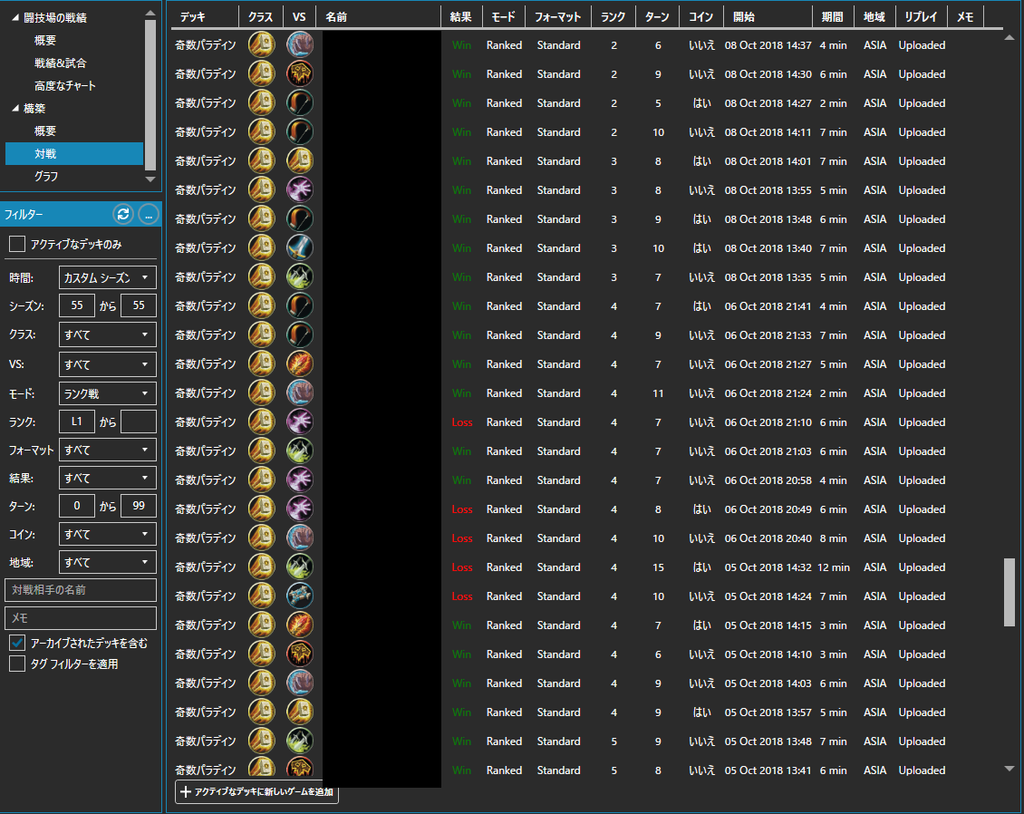Click sidebar navigation scrollbar thumb
This screenshot has width=1024, height=814.
(150, 95)
